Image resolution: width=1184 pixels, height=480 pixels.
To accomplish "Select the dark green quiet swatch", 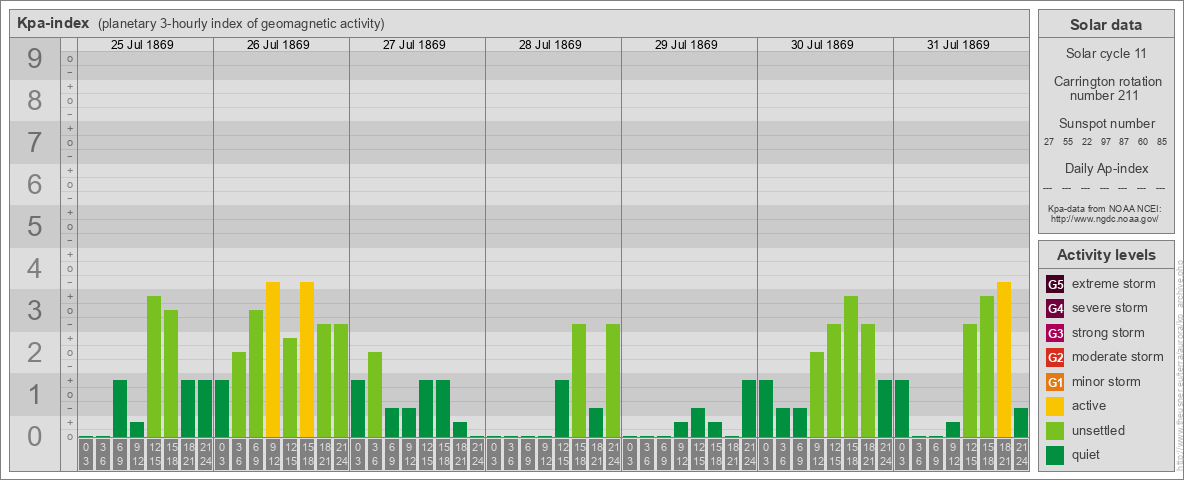I will [1055, 455].
